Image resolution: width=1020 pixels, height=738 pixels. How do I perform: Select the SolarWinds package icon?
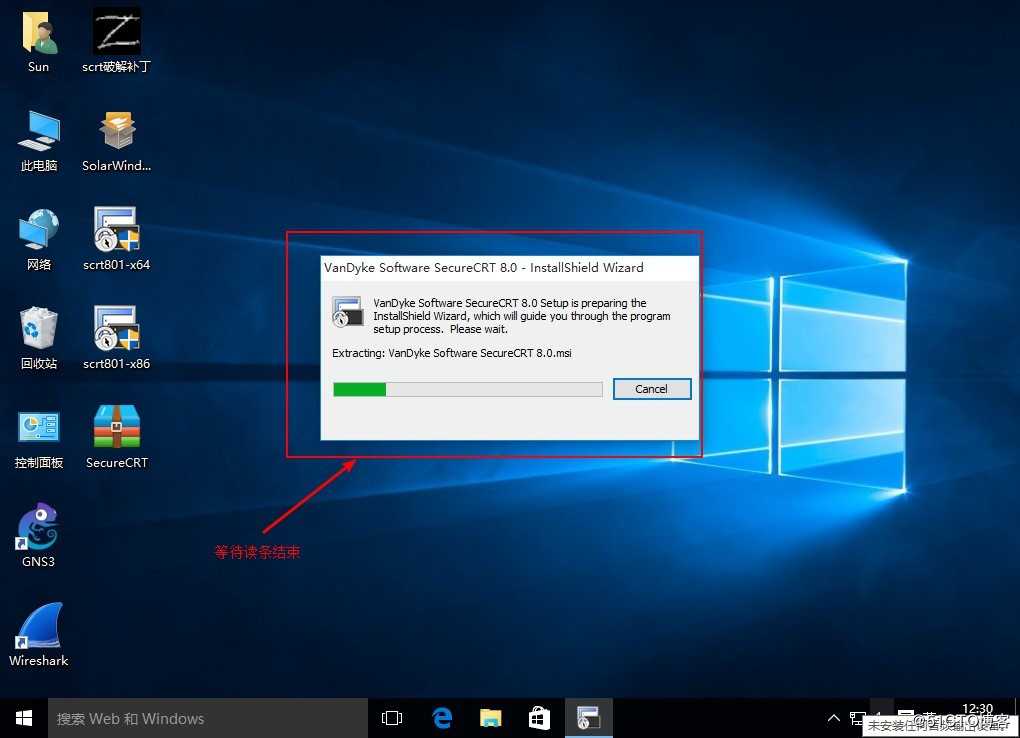(x=116, y=139)
